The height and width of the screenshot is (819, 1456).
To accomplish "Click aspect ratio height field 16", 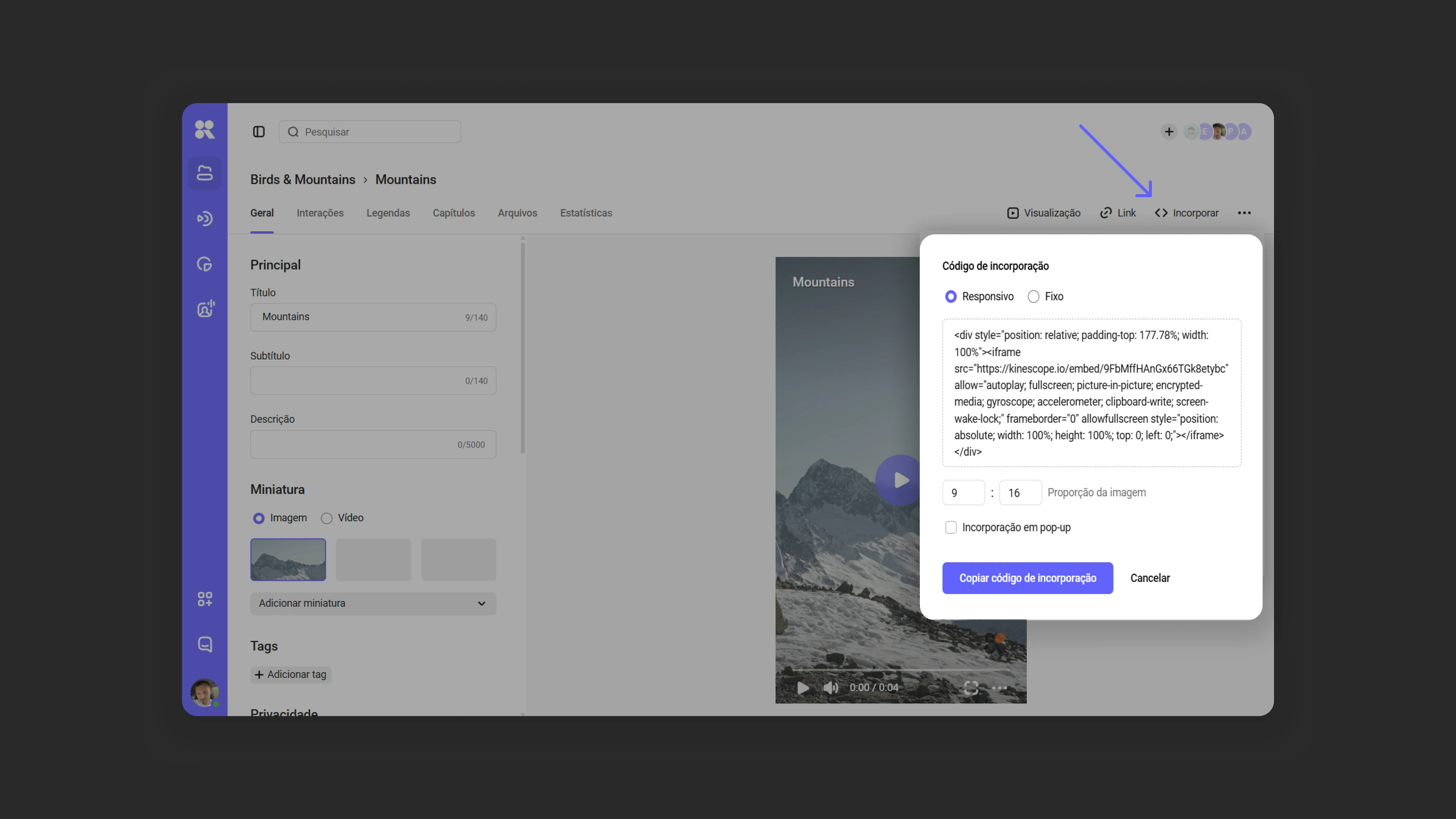I will coord(1020,493).
